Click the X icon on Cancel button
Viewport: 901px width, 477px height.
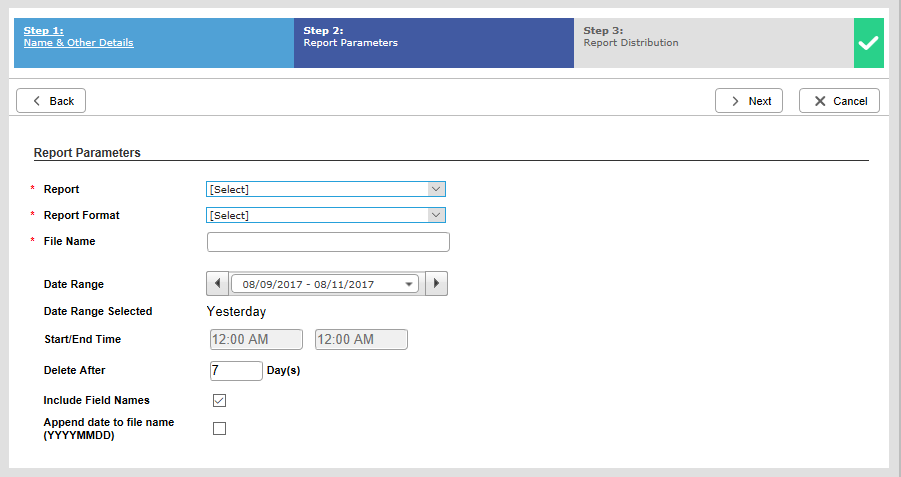tap(820, 101)
